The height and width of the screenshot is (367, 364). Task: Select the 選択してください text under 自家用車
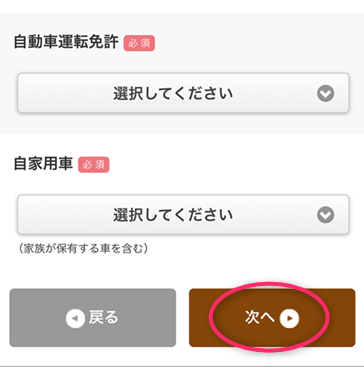173,215
